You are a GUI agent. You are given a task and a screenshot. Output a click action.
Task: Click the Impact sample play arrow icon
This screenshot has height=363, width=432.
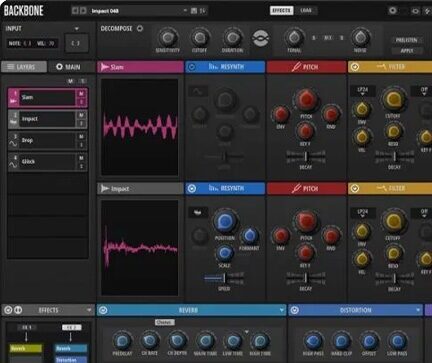point(105,189)
